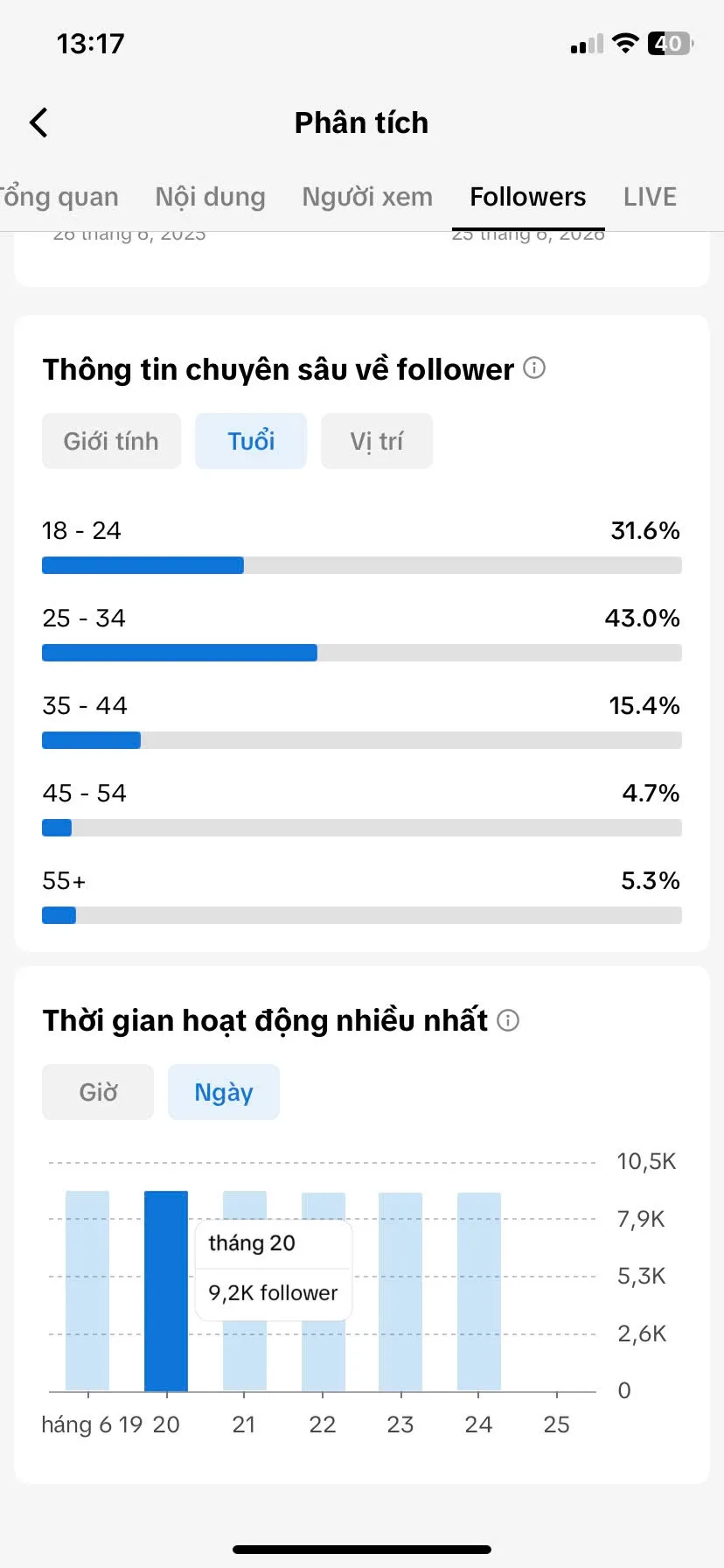Tap the cellular signal bars icon
This screenshot has height=1568, width=724.
tap(587, 44)
